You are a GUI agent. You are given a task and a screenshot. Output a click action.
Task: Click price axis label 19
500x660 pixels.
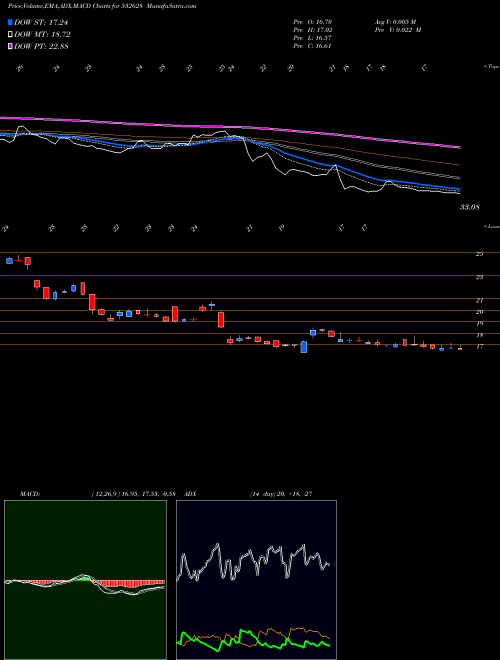point(479,324)
